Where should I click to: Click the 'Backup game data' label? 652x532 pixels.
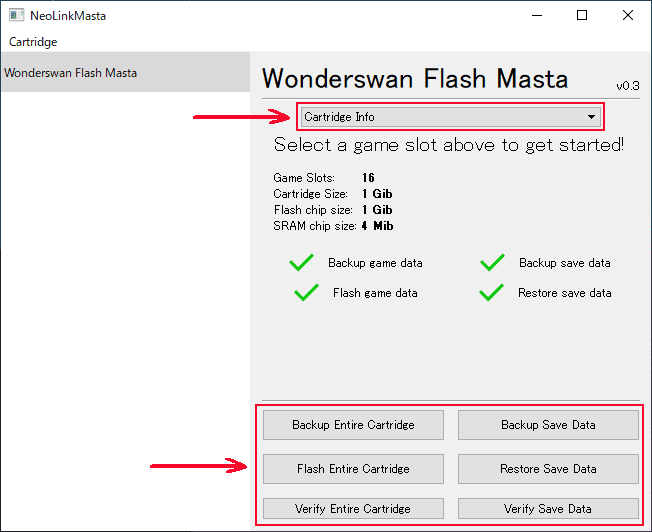click(375, 263)
